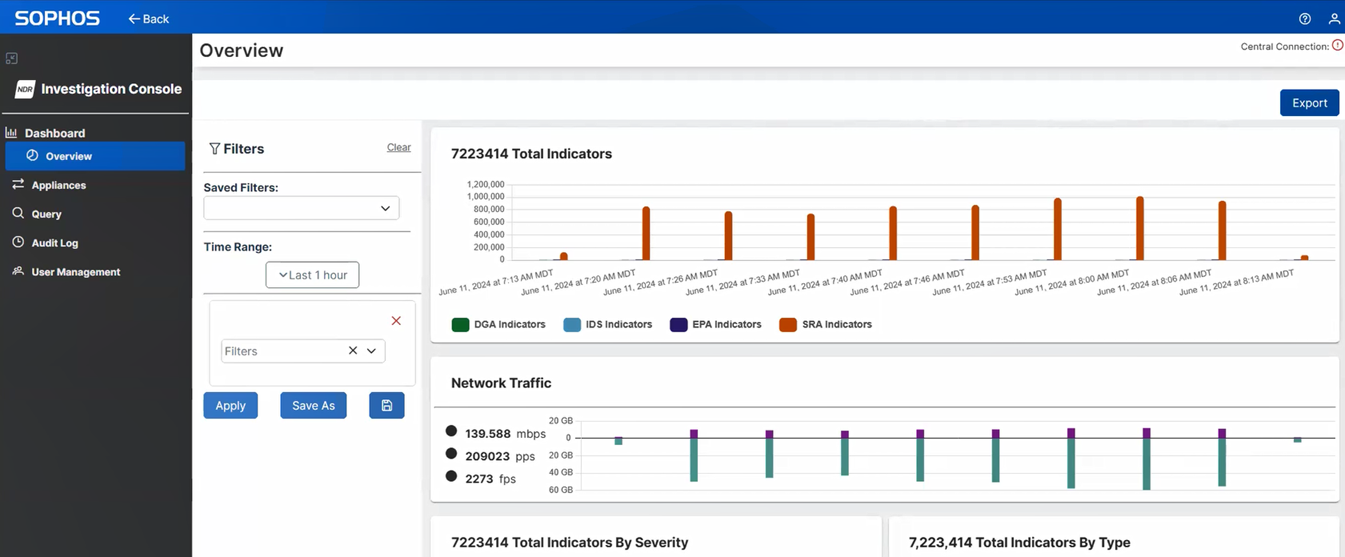This screenshot has width=1345, height=557.
Task: Click the help question mark icon
Action: (1305, 19)
